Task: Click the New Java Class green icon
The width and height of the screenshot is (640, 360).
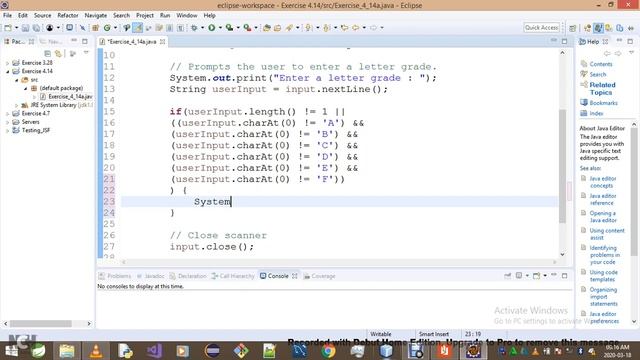Action: 107,28
